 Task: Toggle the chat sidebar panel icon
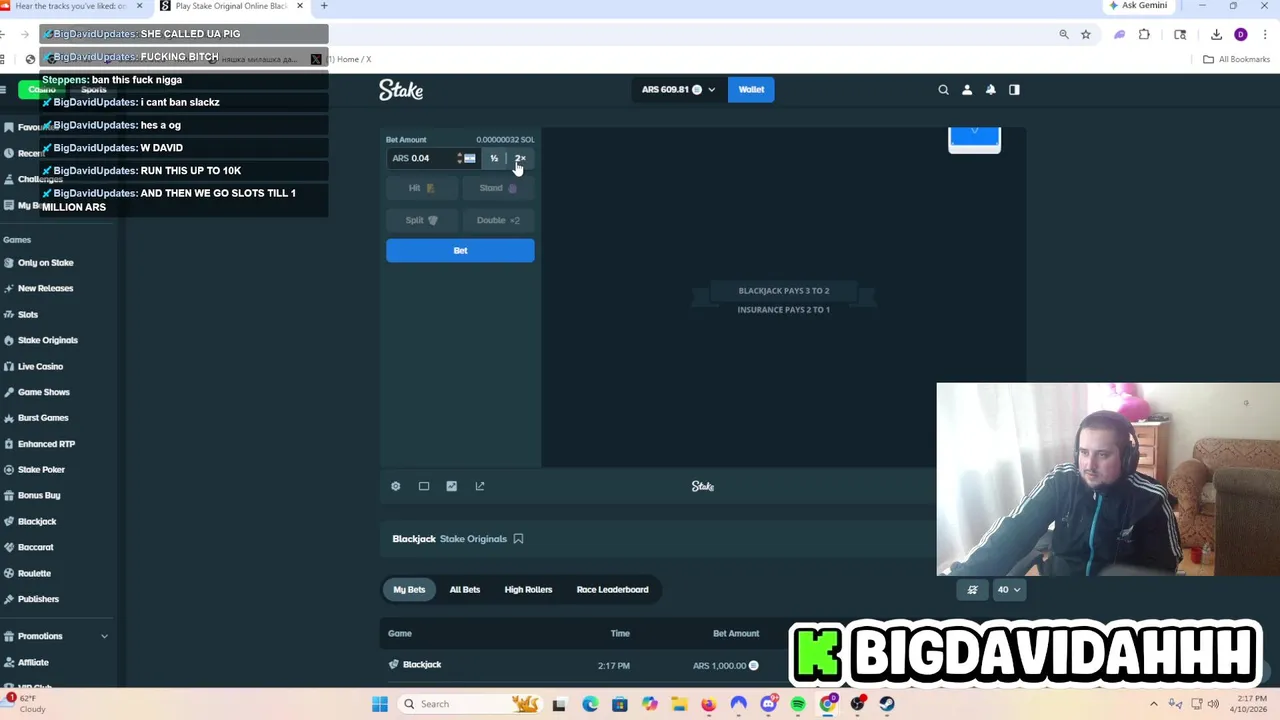point(1014,90)
